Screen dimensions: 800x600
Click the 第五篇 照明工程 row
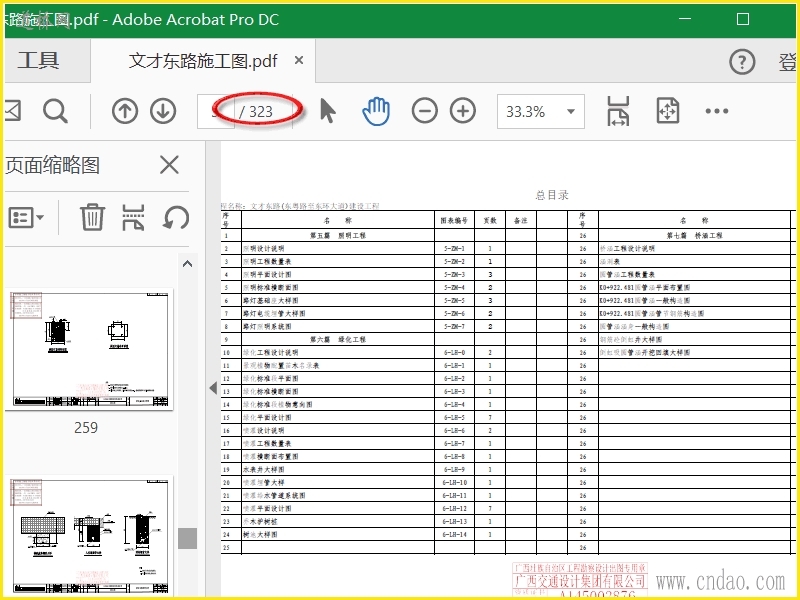click(x=338, y=236)
